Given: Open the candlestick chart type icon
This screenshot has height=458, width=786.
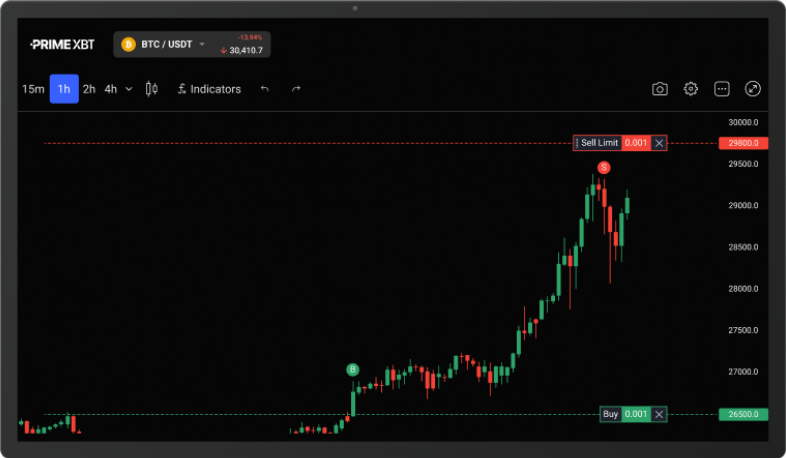Looking at the screenshot, I should tap(151, 89).
